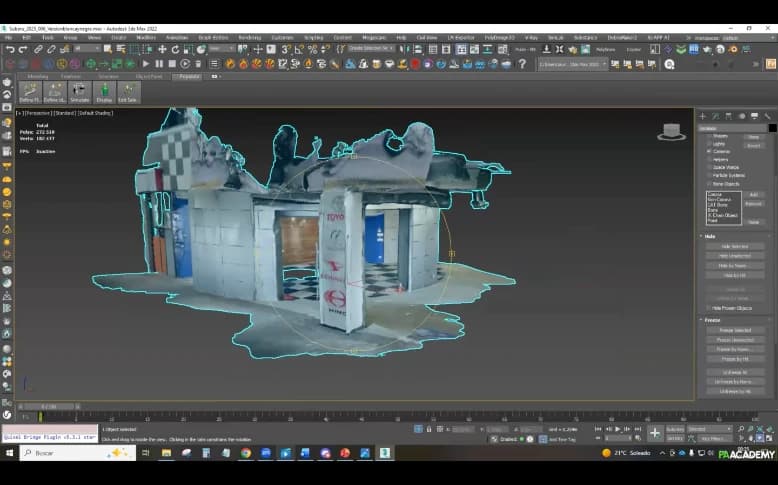Image resolution: width=778 pixels, height=485 pixels.
Task: Toggle the Particle Systems hide checkbox
Action: 710,175
